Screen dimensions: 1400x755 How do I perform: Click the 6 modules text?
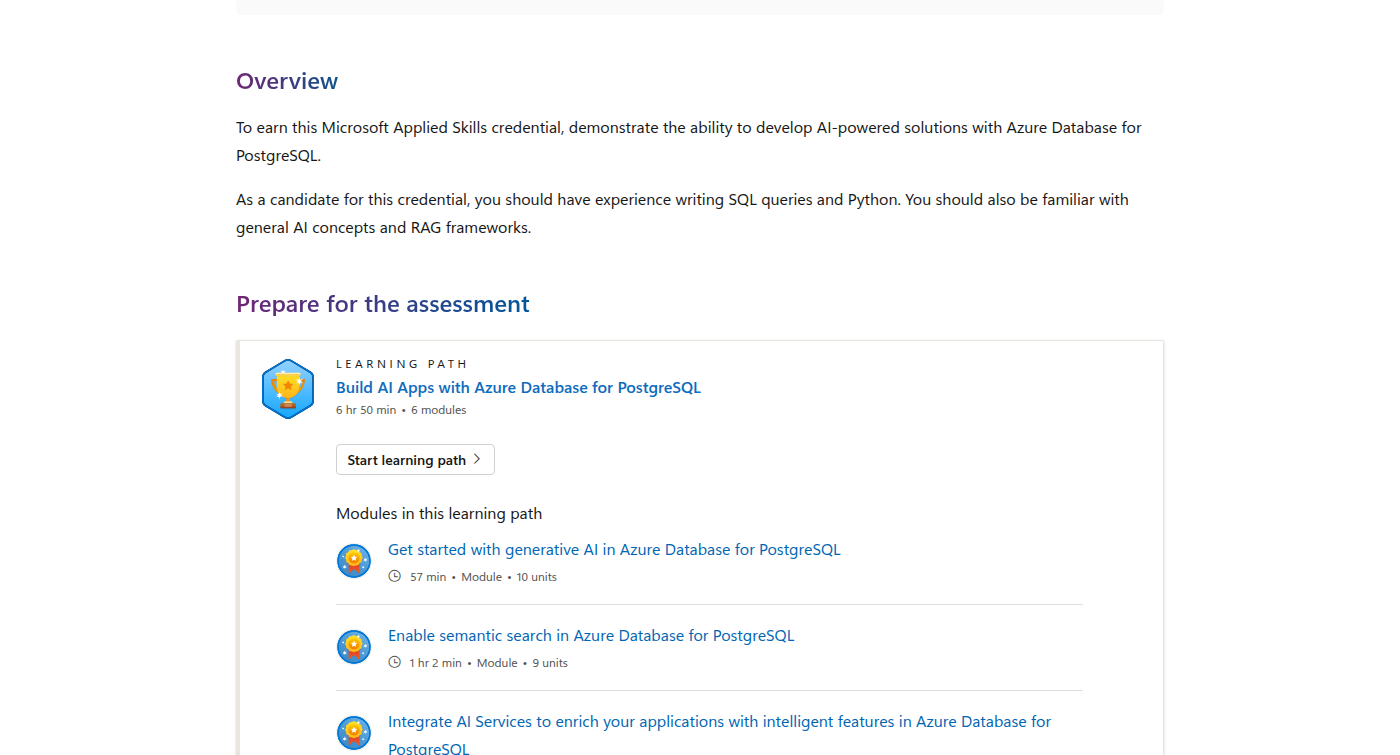(438, 410)
